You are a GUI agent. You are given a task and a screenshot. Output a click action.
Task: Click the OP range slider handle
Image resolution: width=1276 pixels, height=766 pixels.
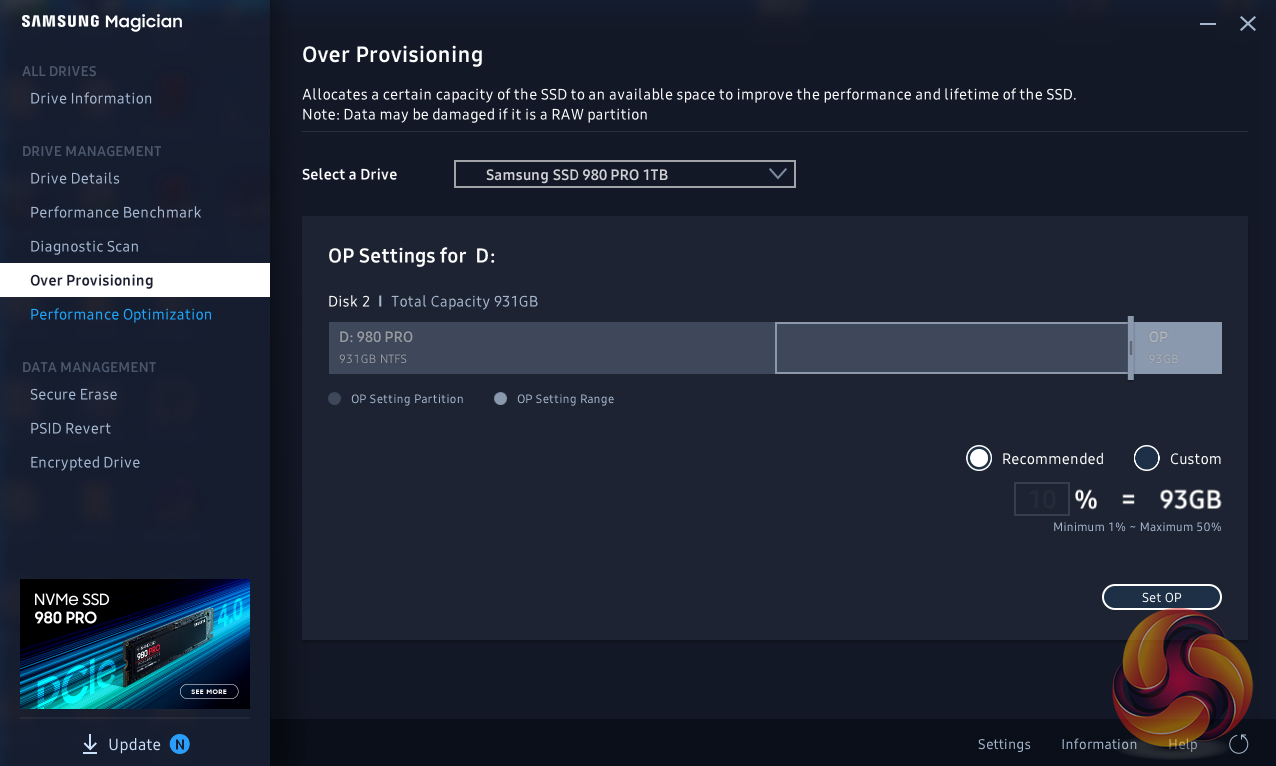(x=1131, y=348)
